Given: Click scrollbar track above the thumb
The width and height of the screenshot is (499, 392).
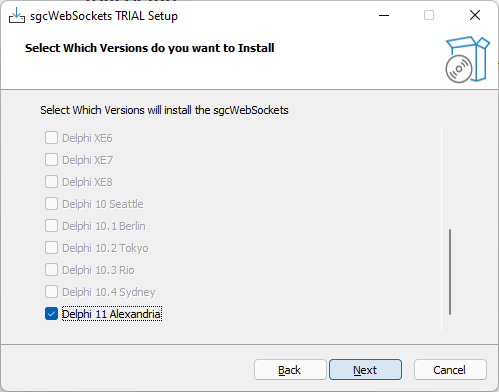Looking at the screenshot, I should point(450,178).
